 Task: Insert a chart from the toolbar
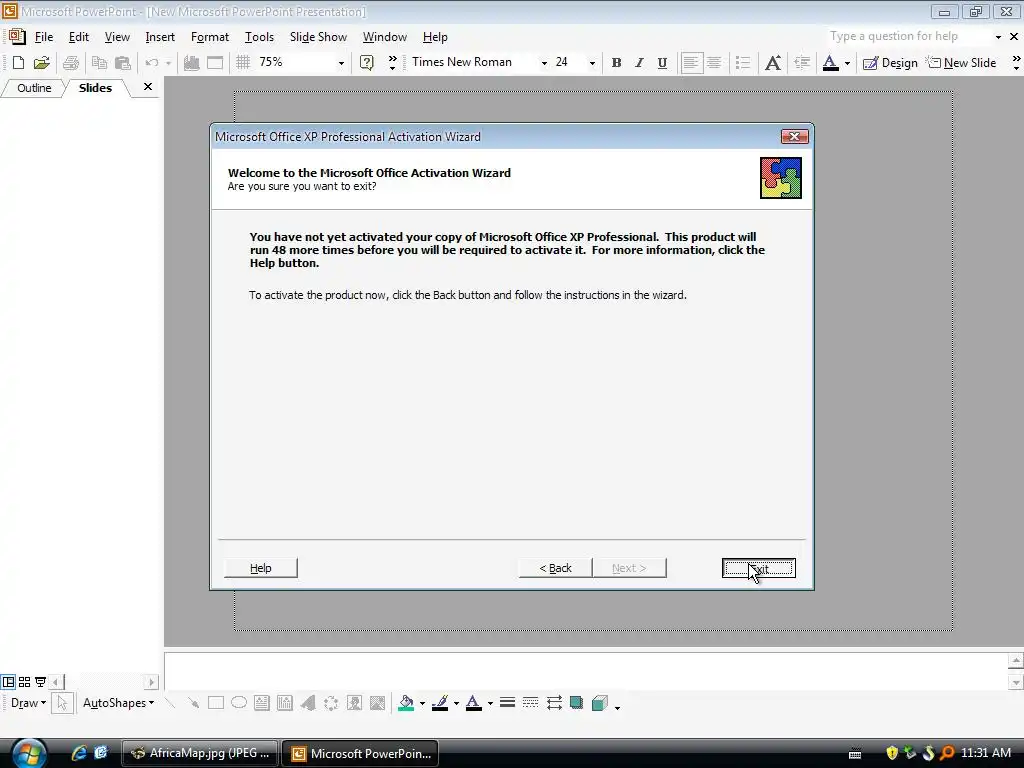[191, 63]
